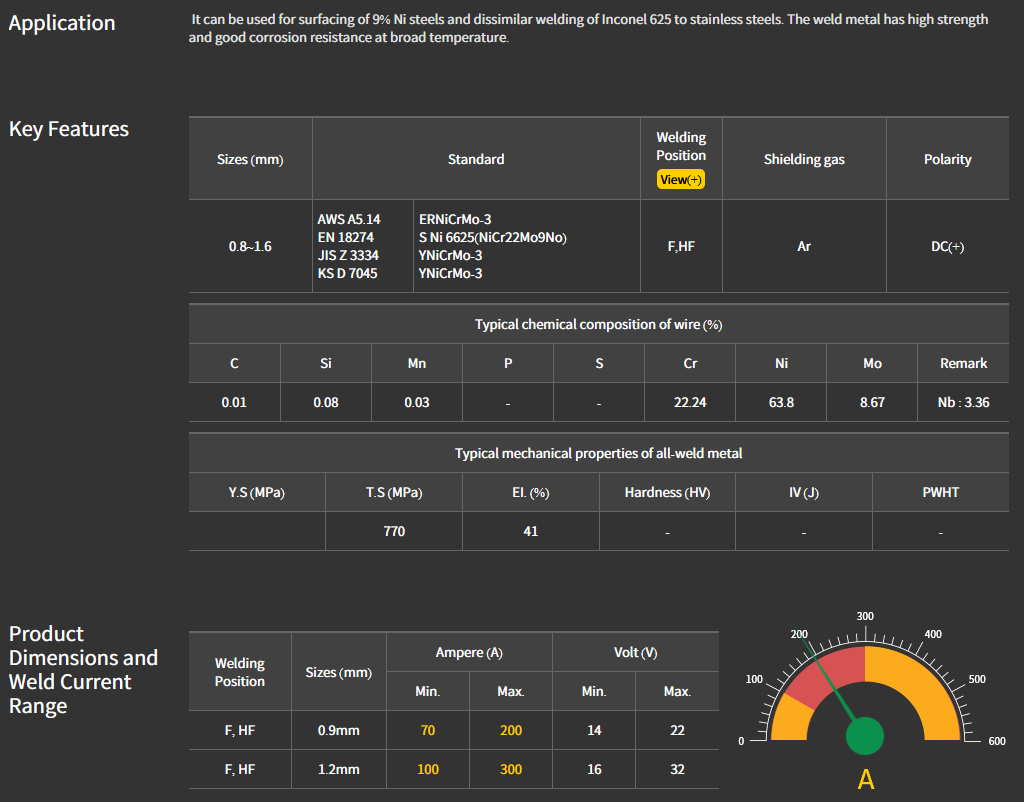Click the 'Shielding gas' column header
The height and width of the screenshot is (802, 1024).
tap(804, 159)
